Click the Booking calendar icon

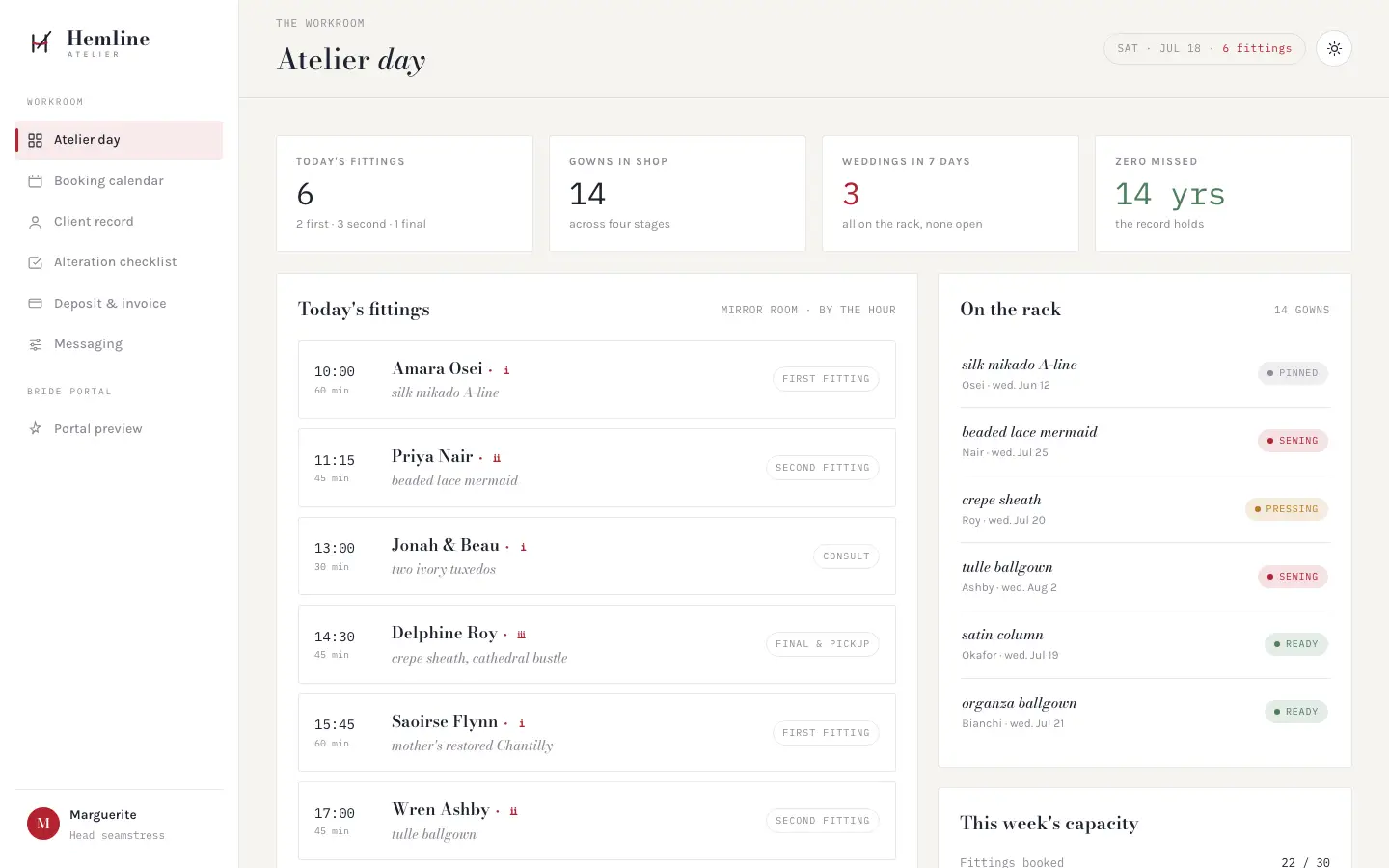click(x=35, y=181)
